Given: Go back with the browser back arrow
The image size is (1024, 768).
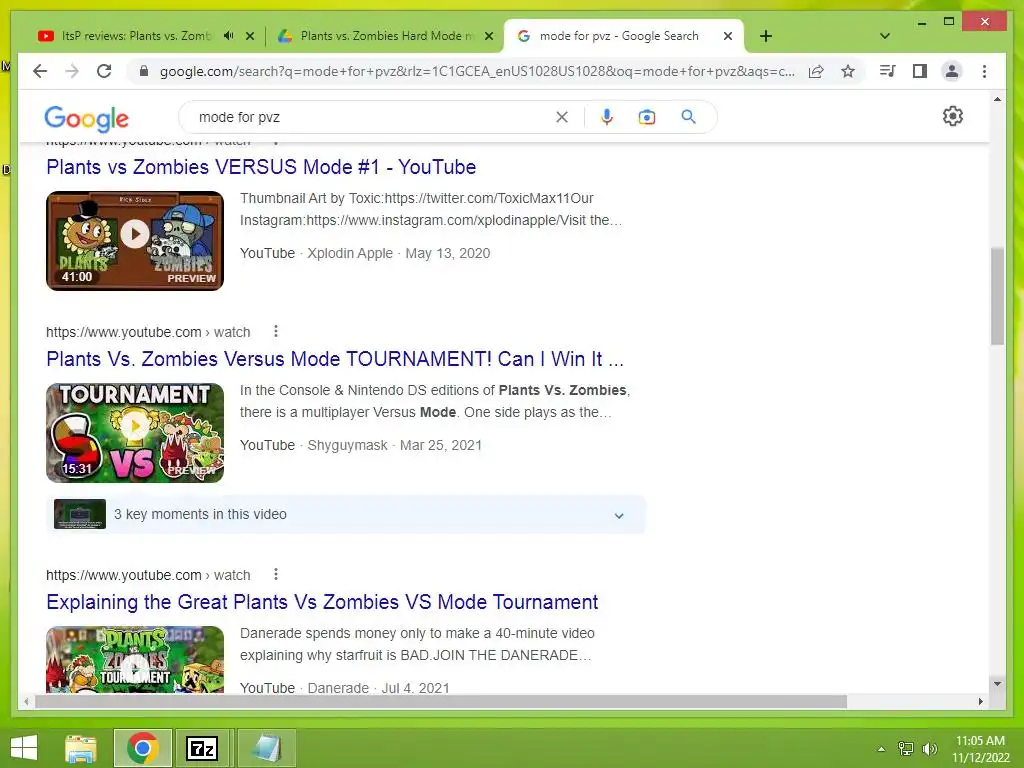Looking at the screenshot, I should click(40, 71).
